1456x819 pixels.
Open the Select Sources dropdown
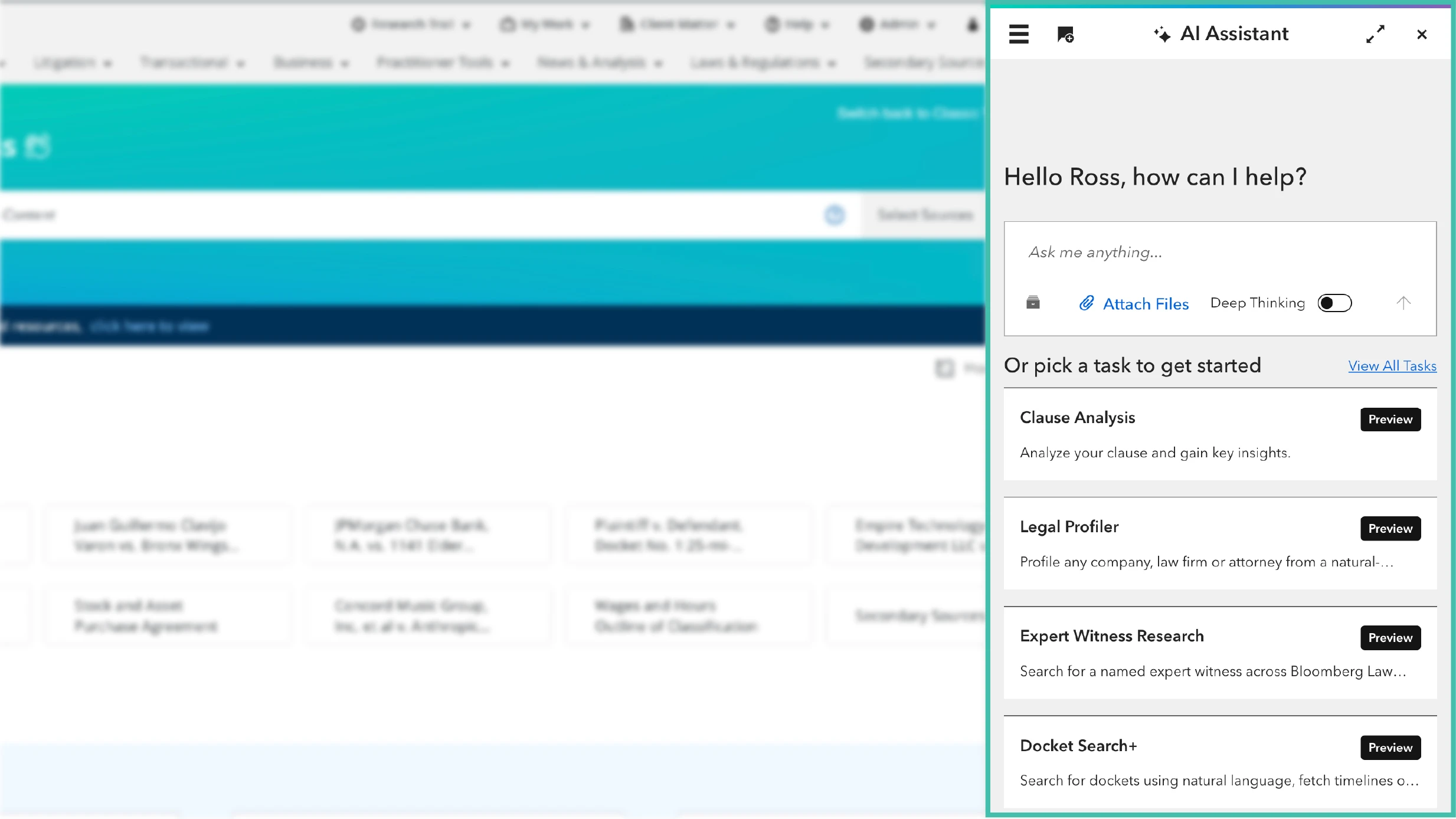click(924, 215)
